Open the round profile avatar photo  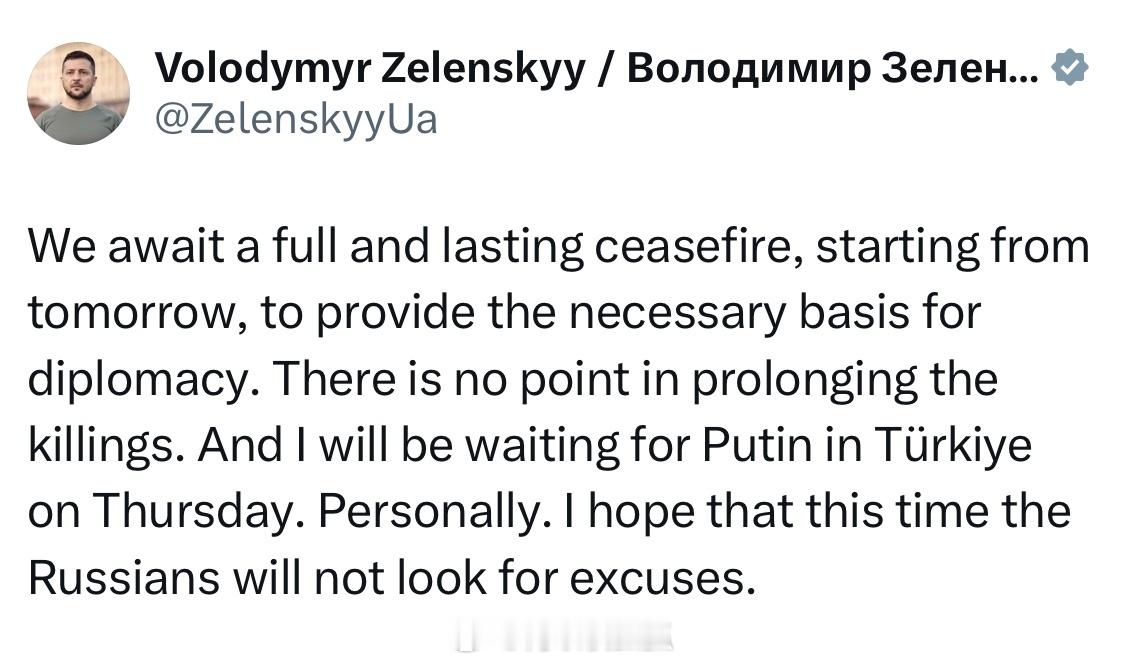(79, 93)
